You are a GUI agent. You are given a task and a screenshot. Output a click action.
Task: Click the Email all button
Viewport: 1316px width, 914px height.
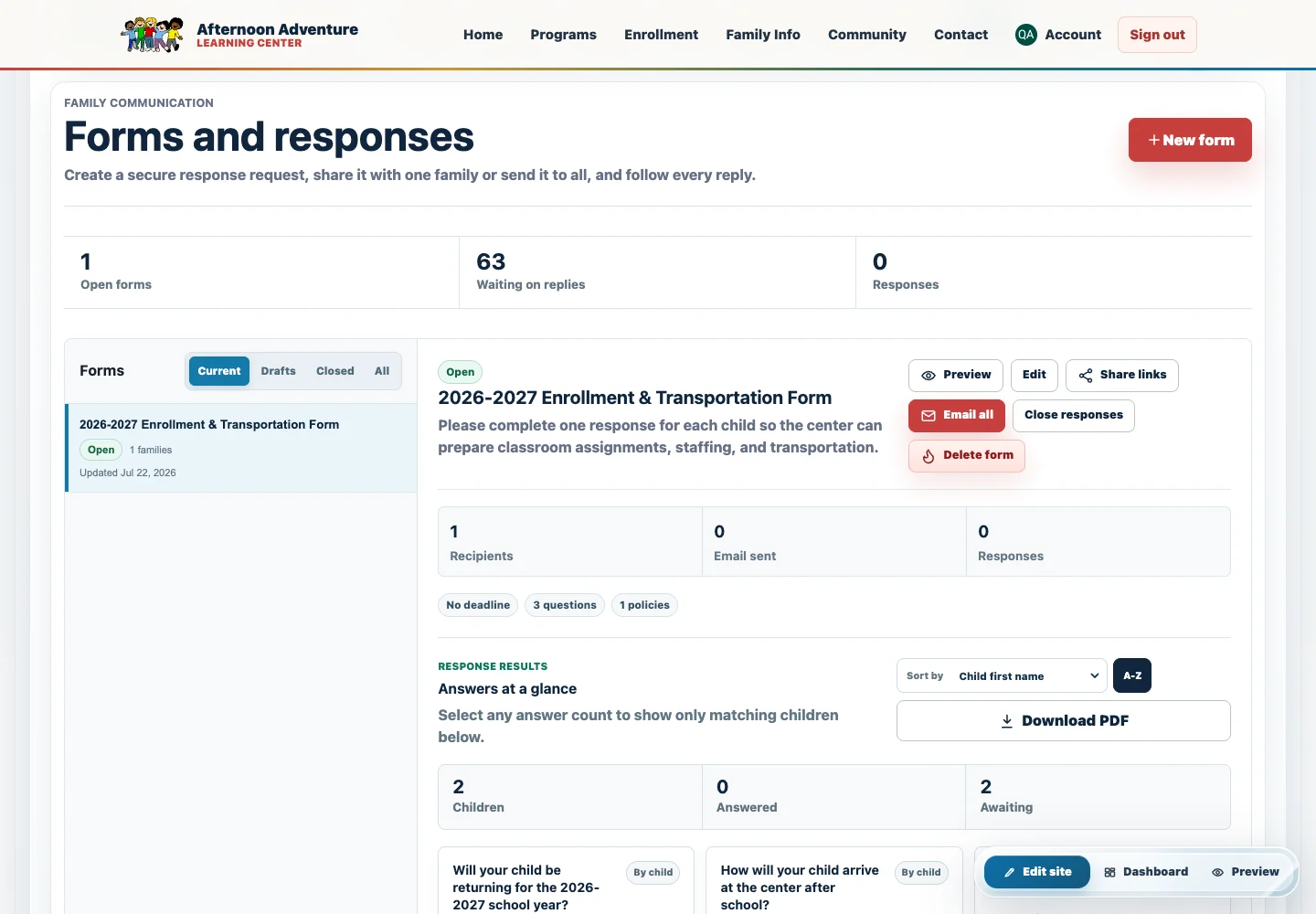(x=957, y=415)
